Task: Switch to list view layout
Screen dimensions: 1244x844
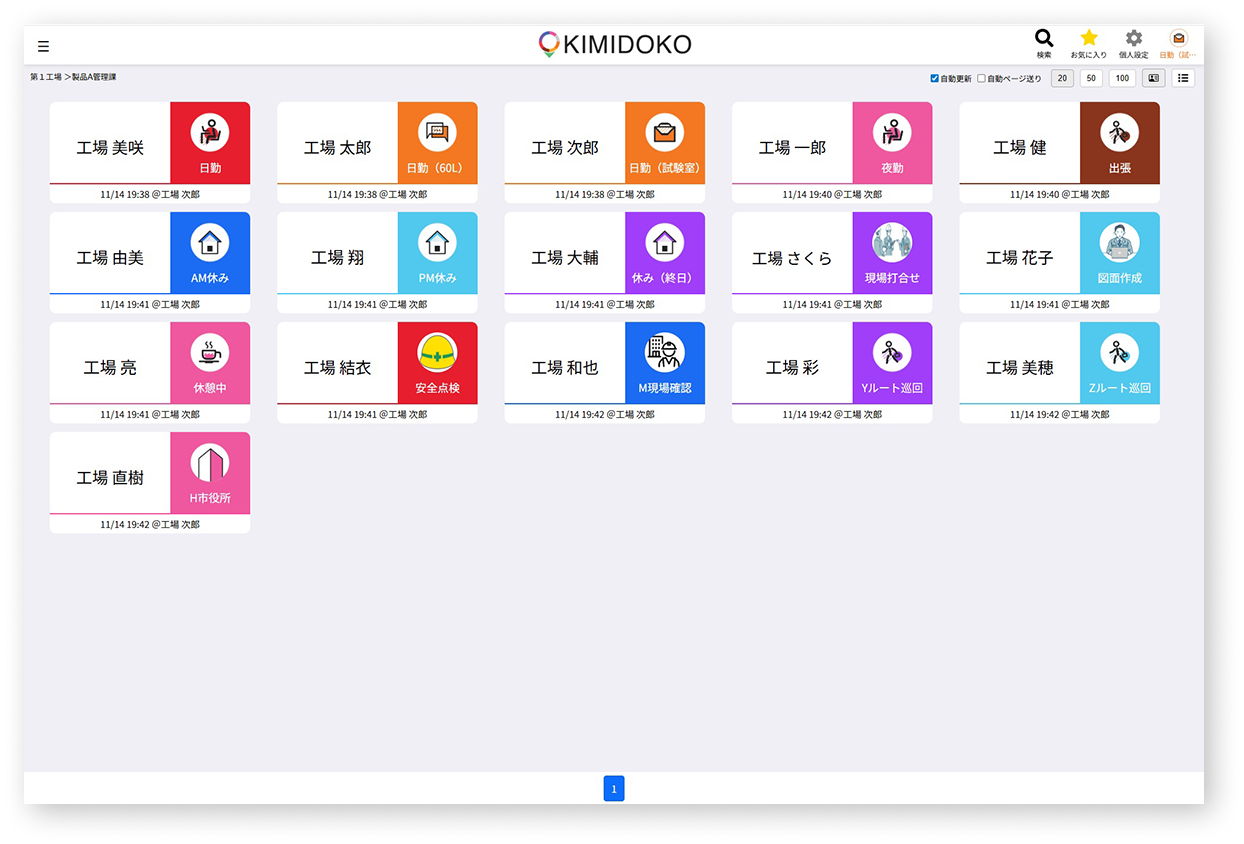Action: click(1183, 78)
